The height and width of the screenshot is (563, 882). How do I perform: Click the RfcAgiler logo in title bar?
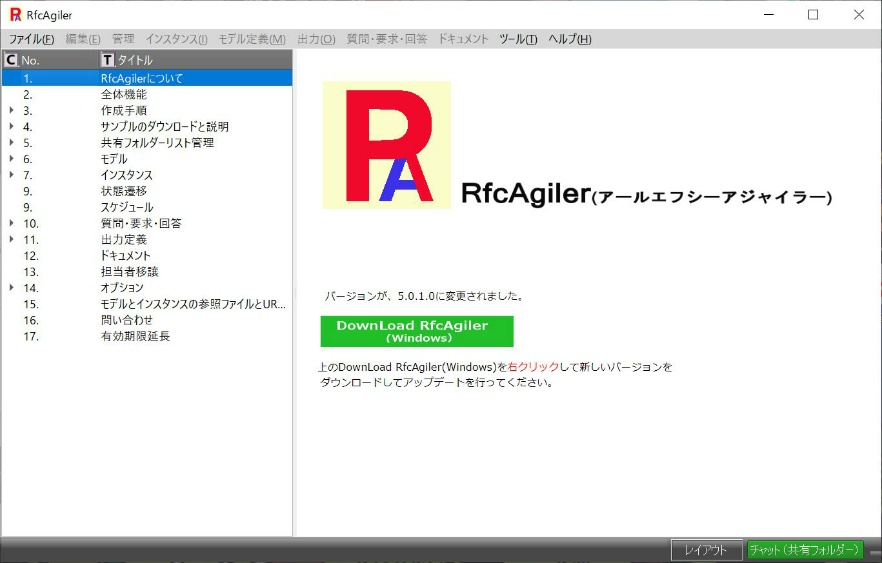tap(15, 15)
